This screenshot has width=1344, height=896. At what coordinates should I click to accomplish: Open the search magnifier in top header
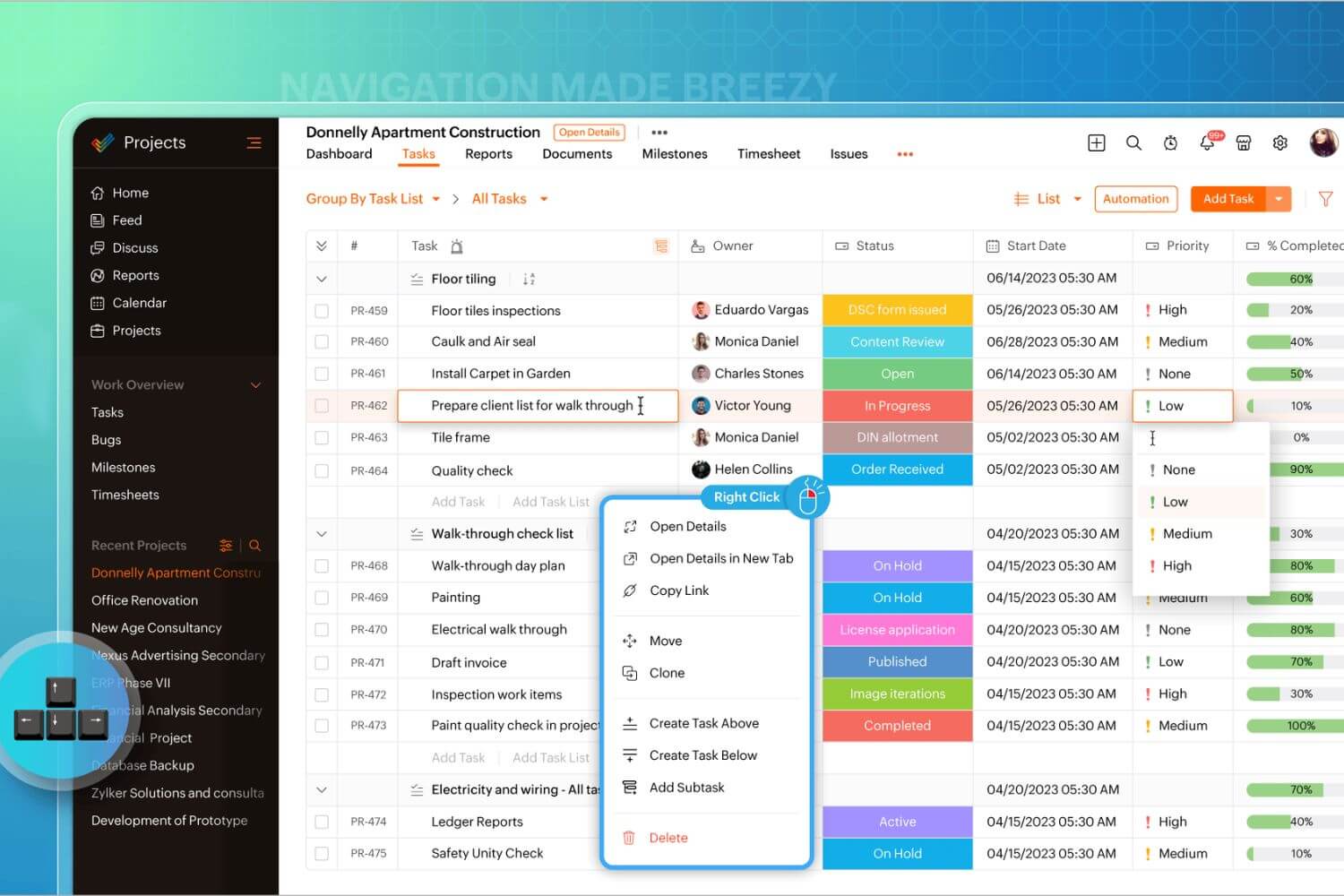coord(1133,143)
